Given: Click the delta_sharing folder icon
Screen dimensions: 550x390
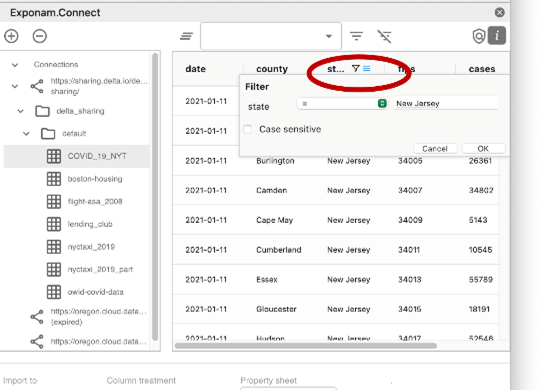Looking at the screenshot, I should tap(42, 111).
